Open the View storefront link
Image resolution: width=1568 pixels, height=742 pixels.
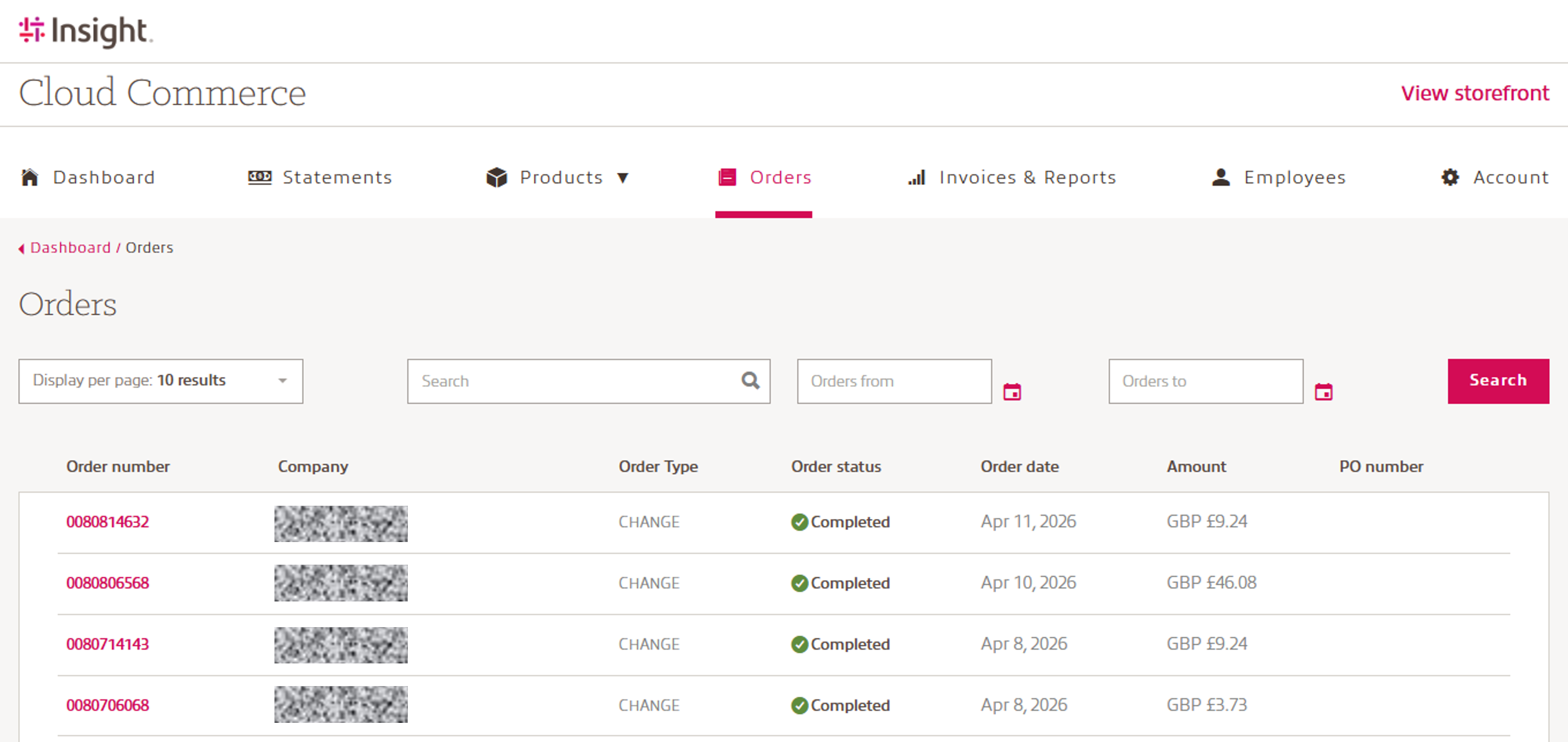click(x=1474, y=93)
